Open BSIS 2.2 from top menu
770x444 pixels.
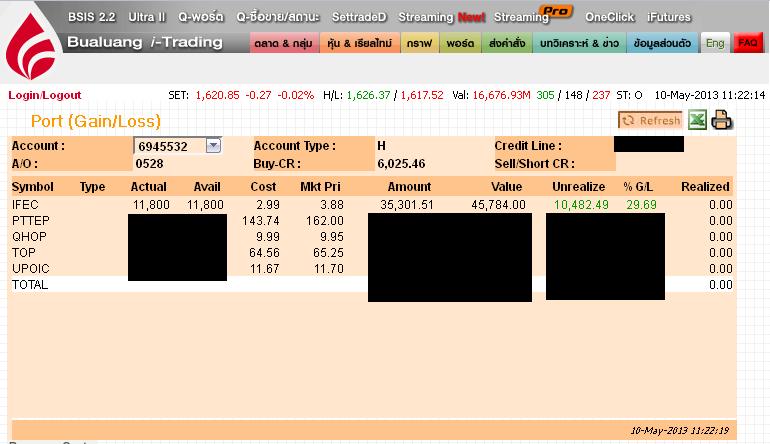point(92,17)
